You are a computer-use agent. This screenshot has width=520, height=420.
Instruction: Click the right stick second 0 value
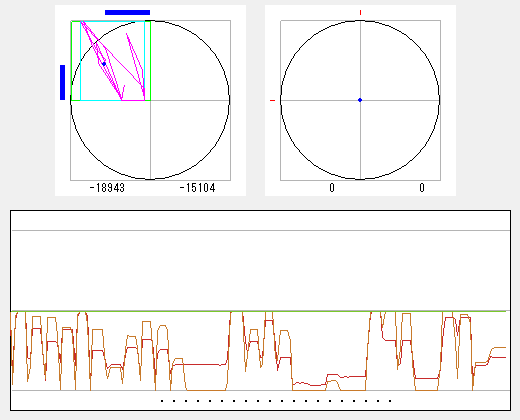(422, 188)
